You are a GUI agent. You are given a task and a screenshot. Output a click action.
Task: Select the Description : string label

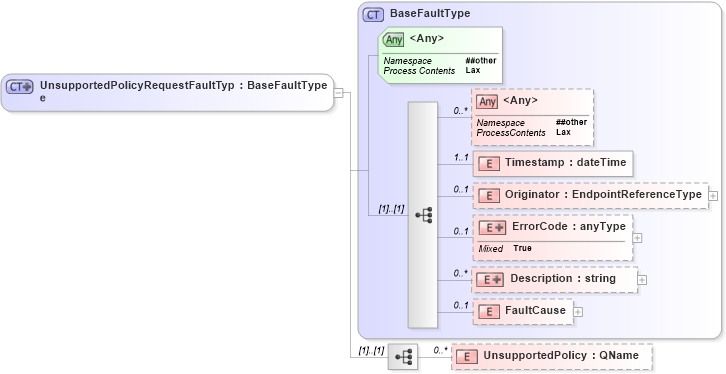[x=563, y=279]
